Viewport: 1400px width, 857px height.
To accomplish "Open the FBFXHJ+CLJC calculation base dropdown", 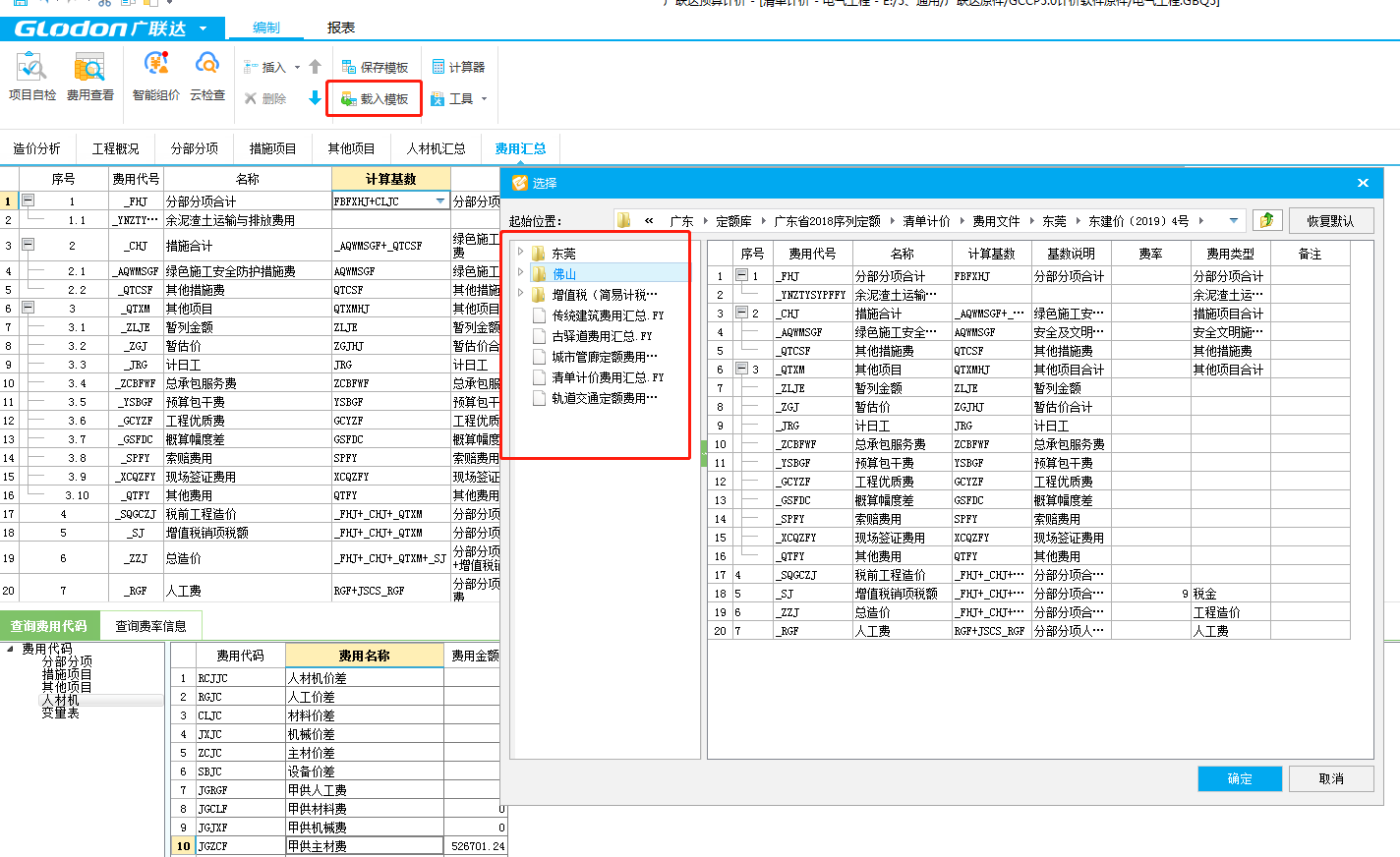I will click(440, 200).
